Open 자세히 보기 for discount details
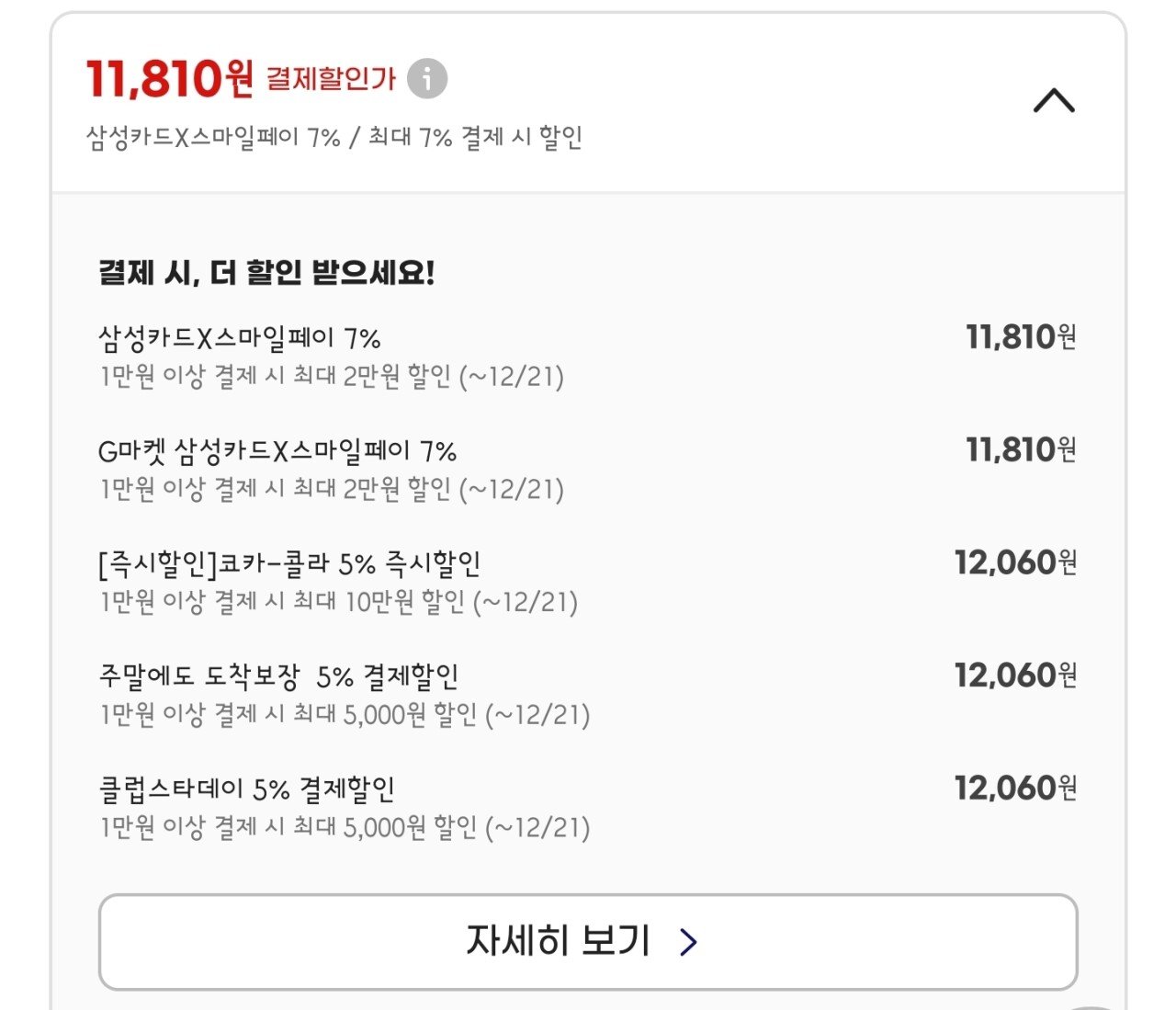This screenshot has height=1010, width=1176. tap(588, 940)
